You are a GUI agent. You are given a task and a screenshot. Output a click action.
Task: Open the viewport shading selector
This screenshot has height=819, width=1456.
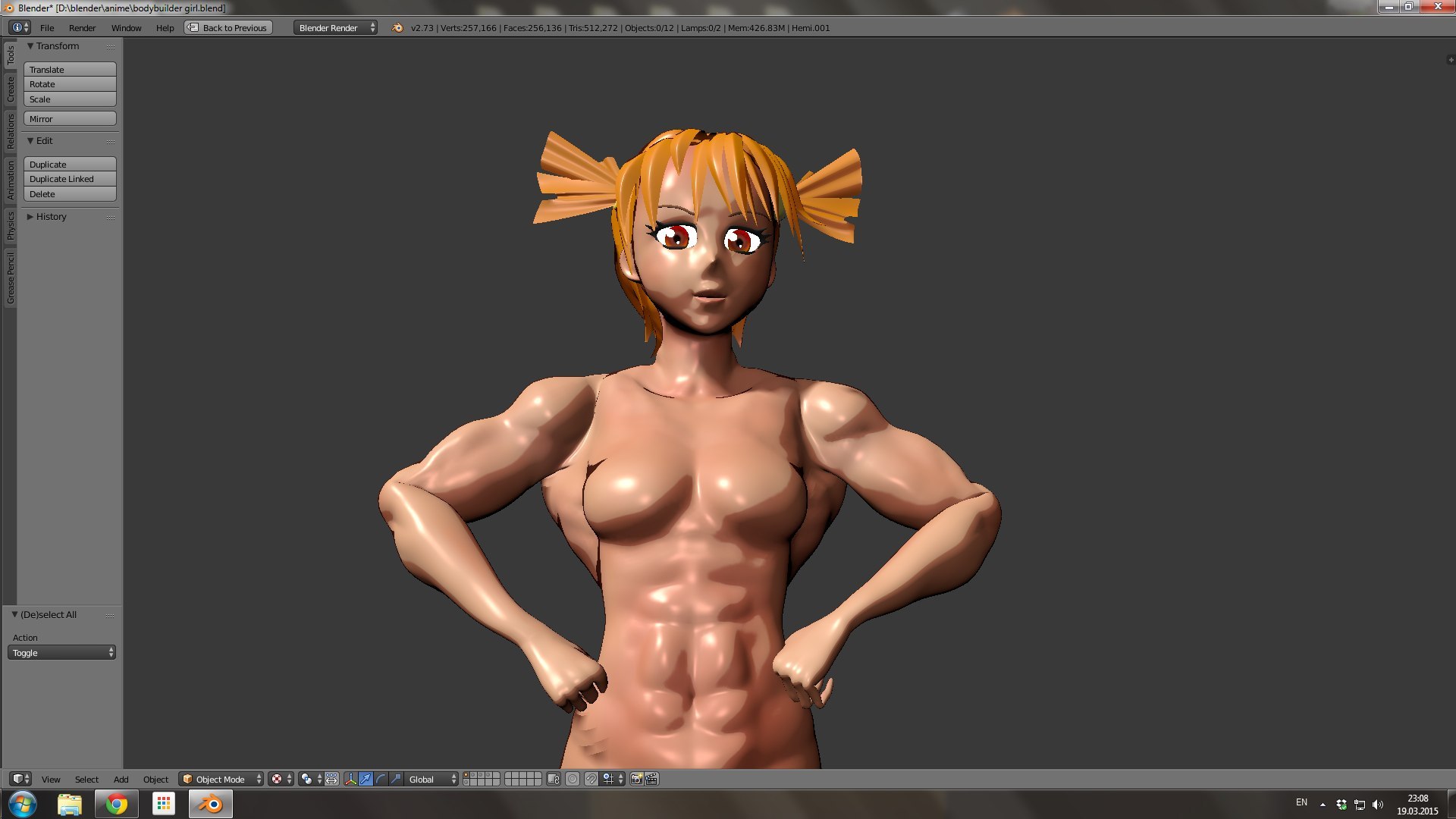pyautogui.click(x=281, y=779)
